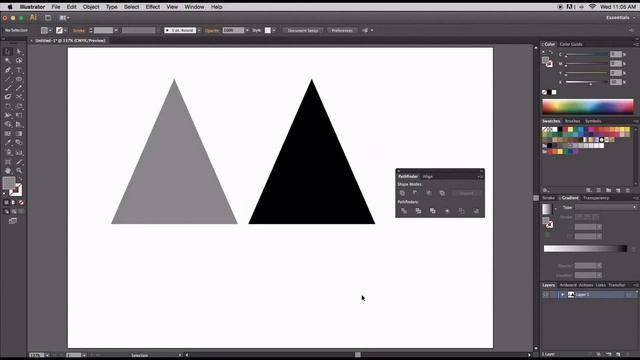Open the Object menu
Viewport: 640px width, 360px height.
pos(91,7)
